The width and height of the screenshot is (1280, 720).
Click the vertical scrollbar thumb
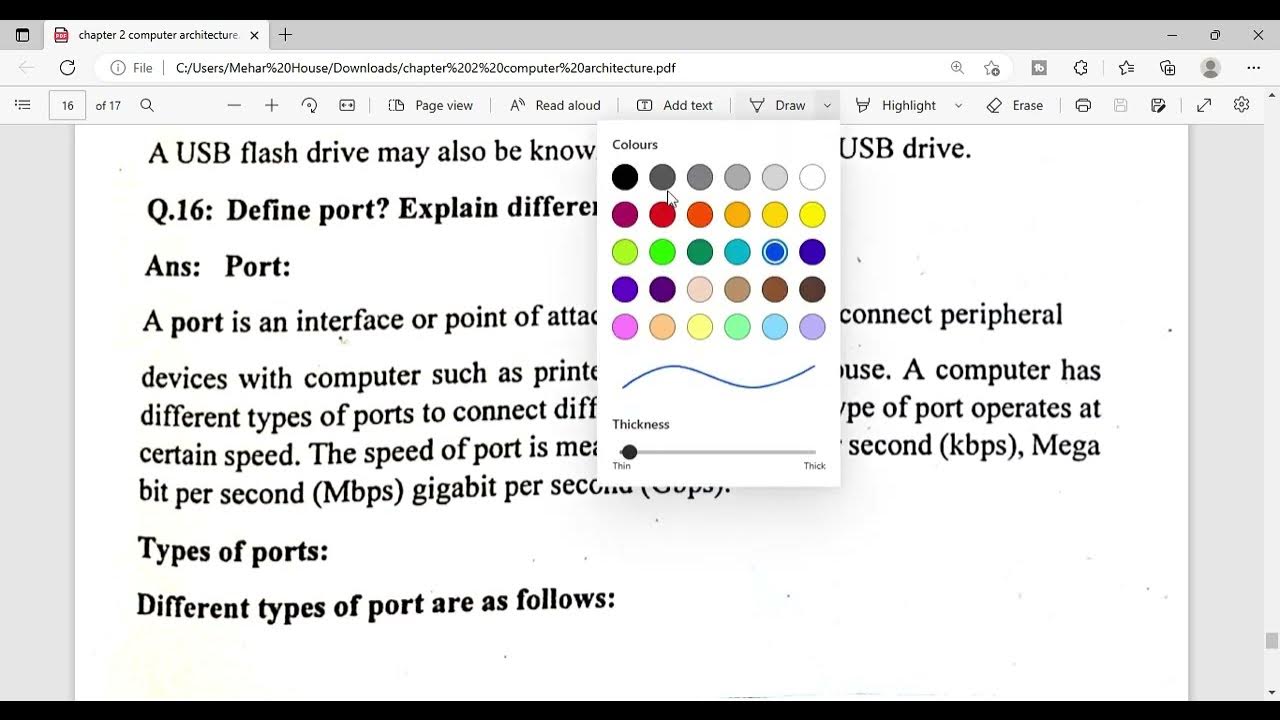pyautogui.click(x=1272, y=641)
